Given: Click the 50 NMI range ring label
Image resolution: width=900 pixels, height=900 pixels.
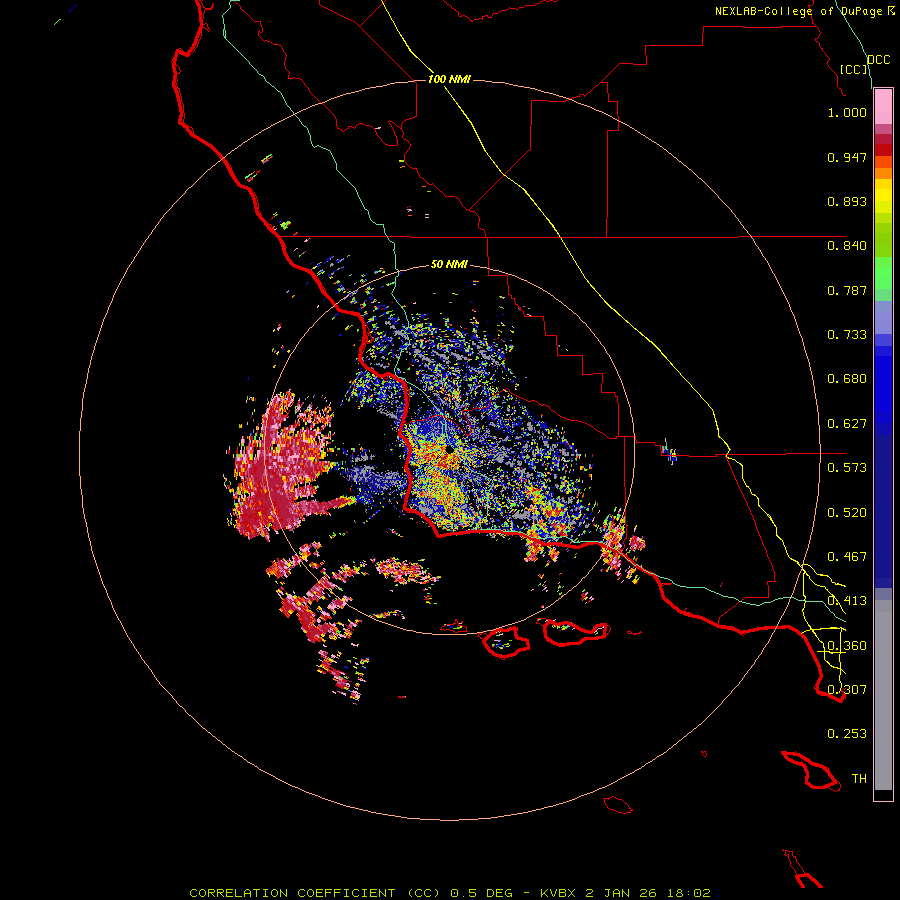Looking at the screenshot, I should (449, 264).
